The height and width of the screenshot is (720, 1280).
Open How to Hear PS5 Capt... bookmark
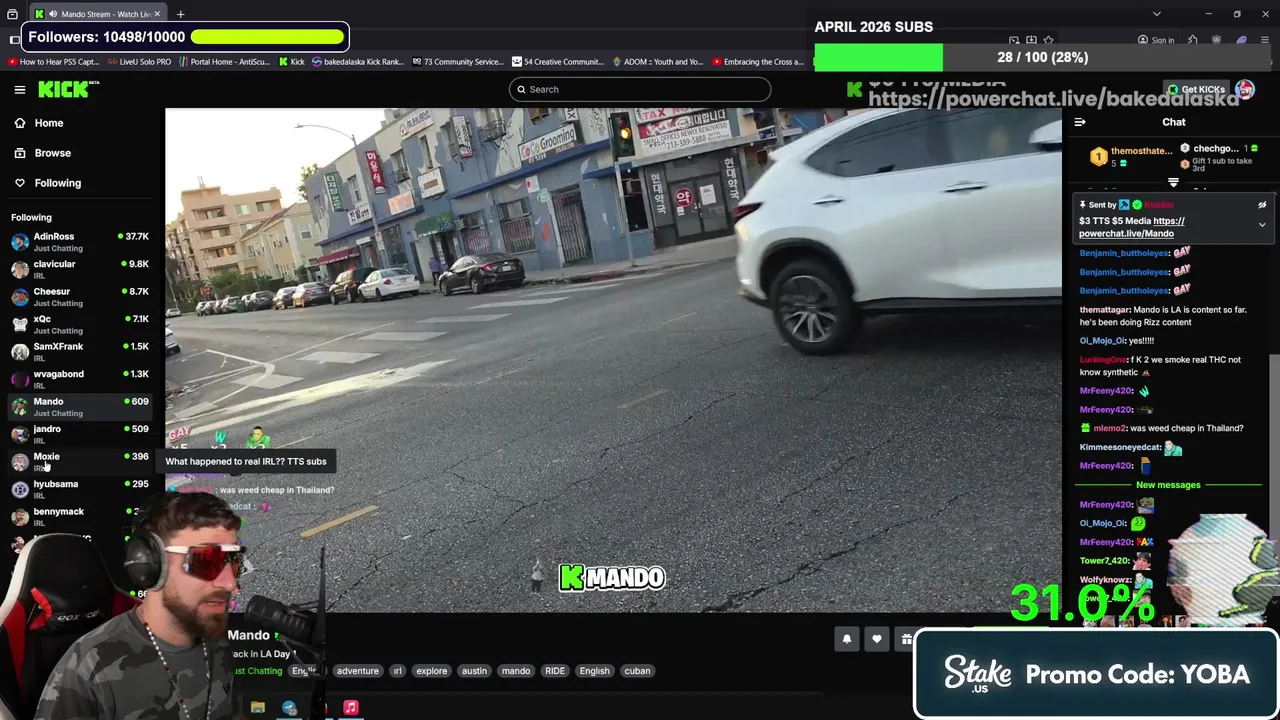pyautogui.click(x=54, y=62)
